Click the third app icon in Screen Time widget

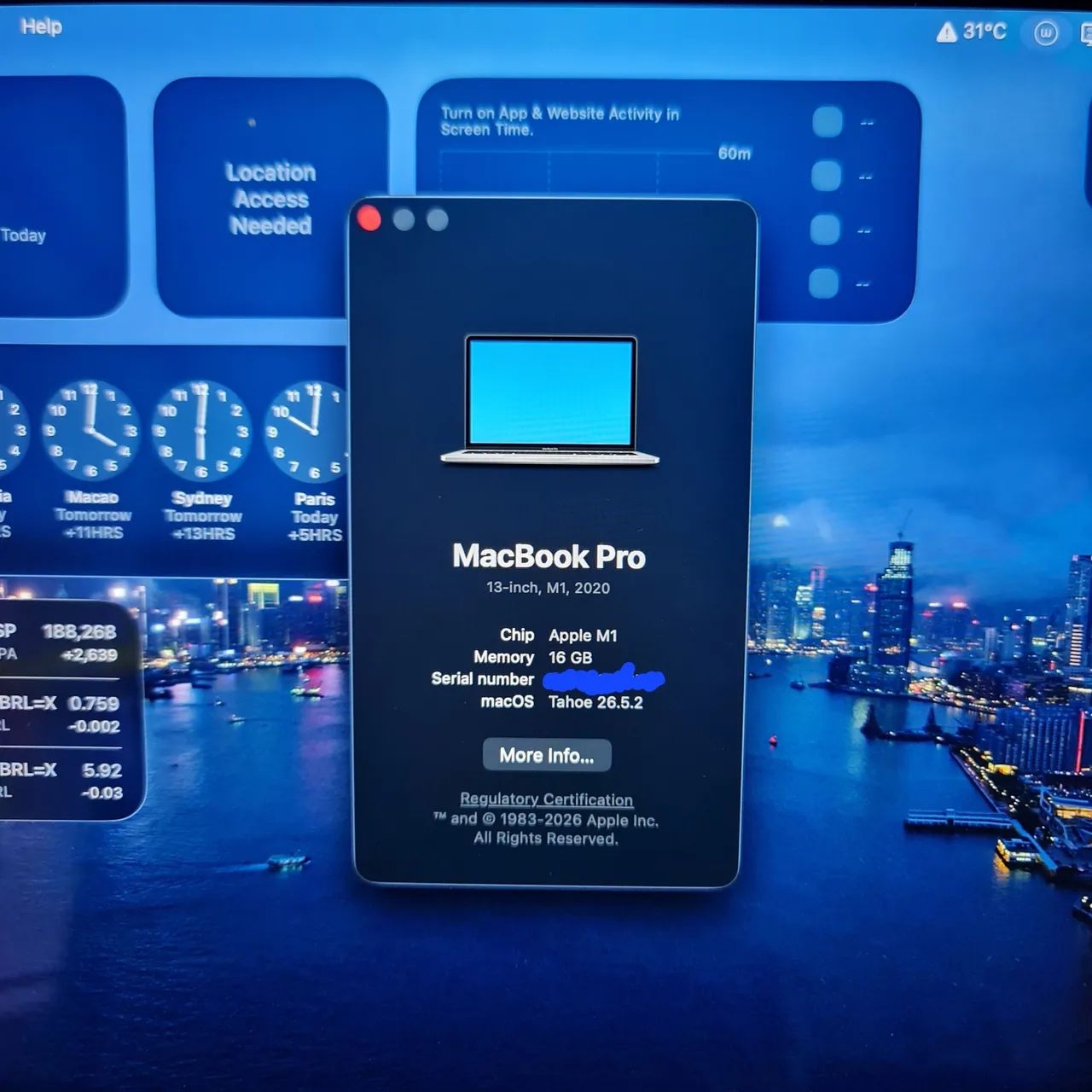tap(825, 229)
